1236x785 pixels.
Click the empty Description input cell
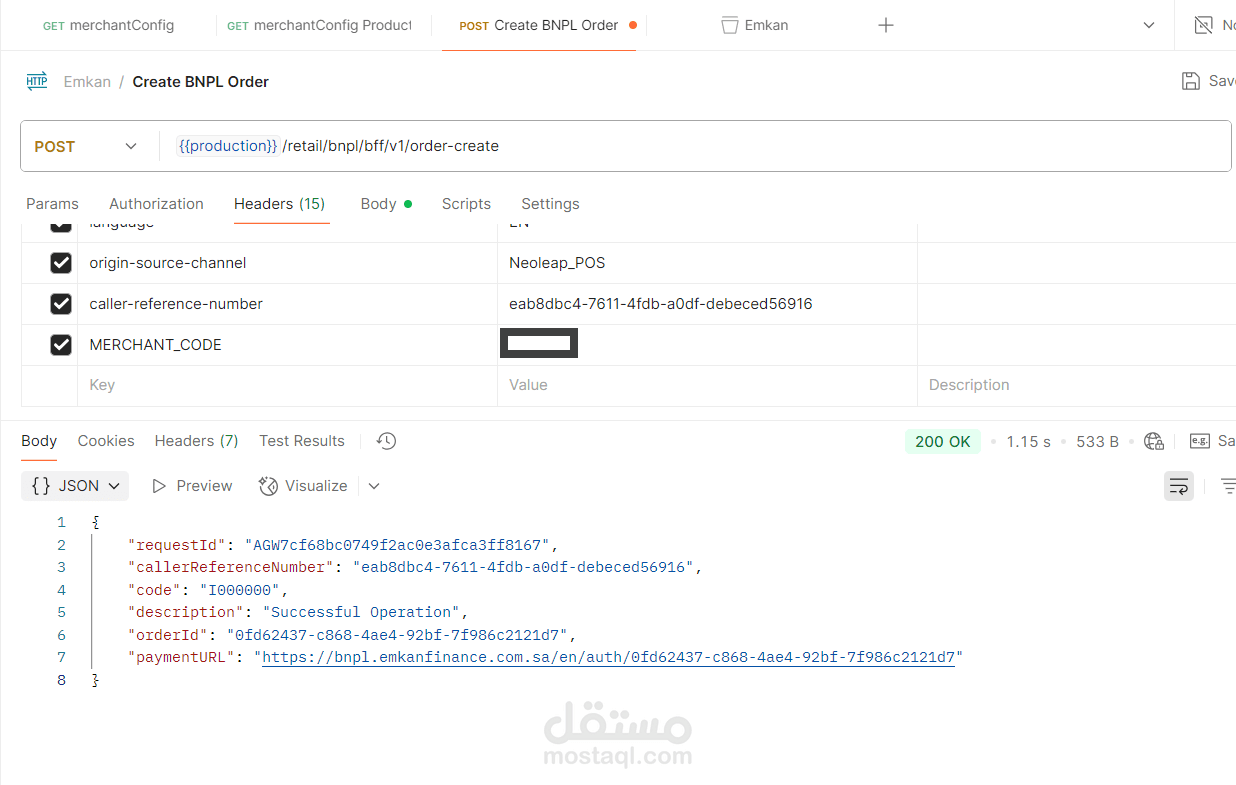click(x=1076, y=385)
